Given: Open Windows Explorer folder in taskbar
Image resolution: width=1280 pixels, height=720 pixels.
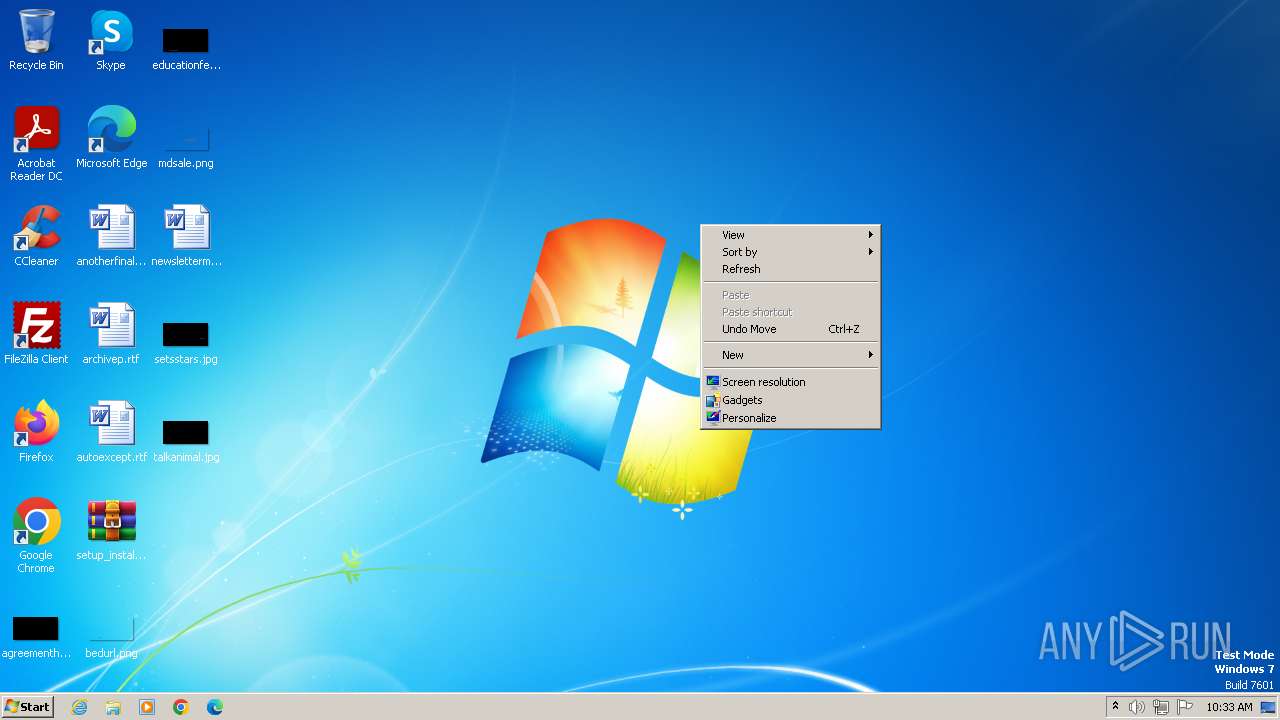Looking at the screenshot, I should 113,707.
